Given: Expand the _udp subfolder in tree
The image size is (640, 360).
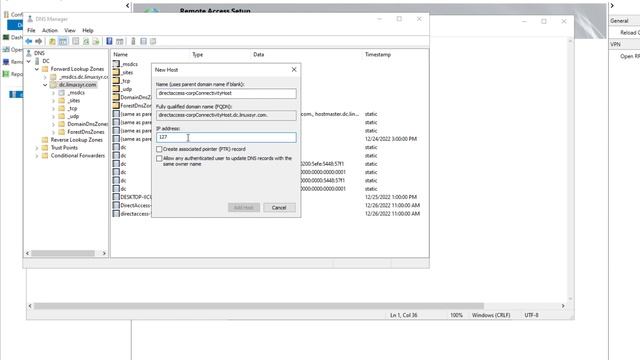Looking at the screenshot, I should [53, 116].
